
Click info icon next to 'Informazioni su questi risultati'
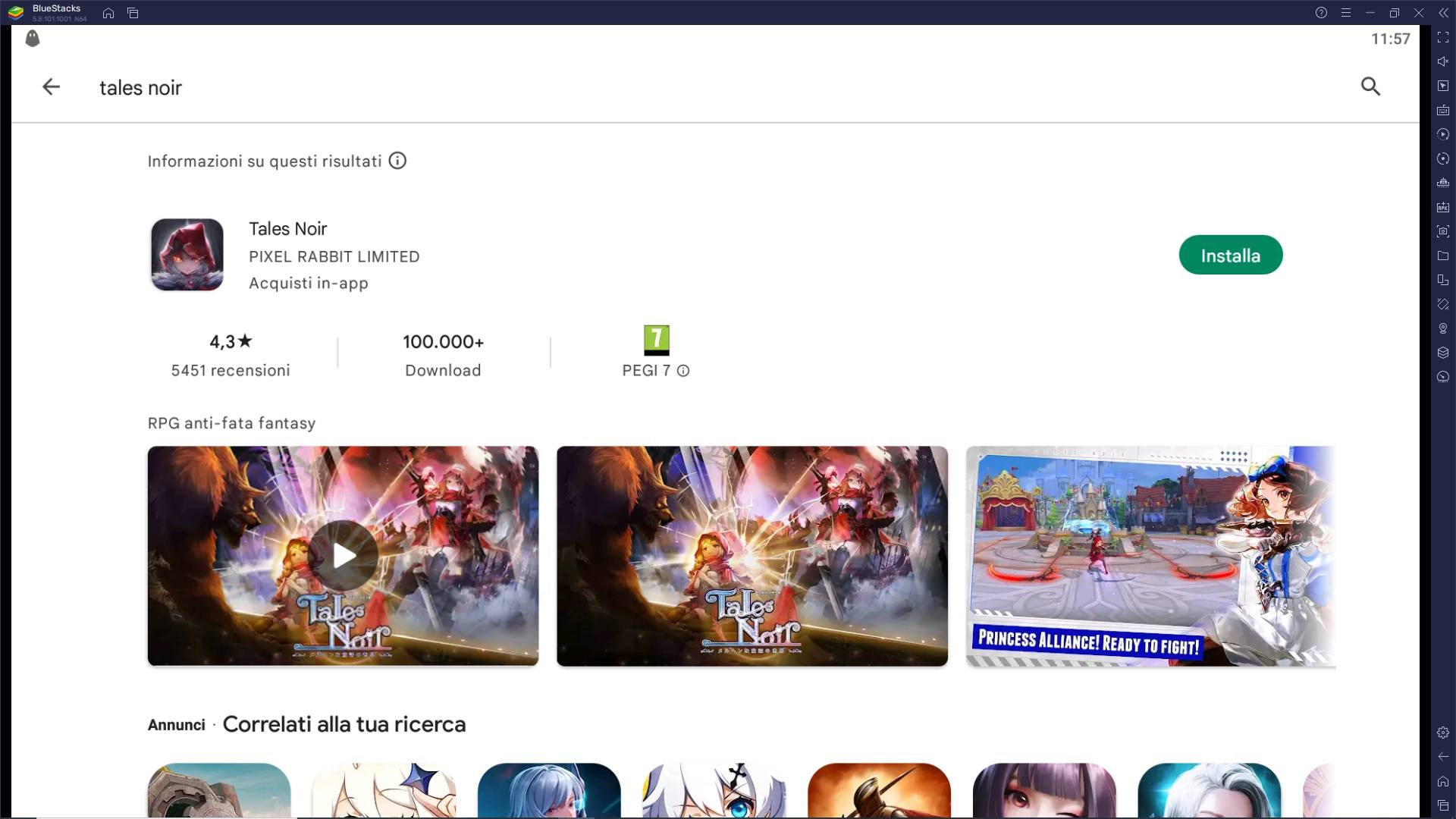click(x=397, y=161)
